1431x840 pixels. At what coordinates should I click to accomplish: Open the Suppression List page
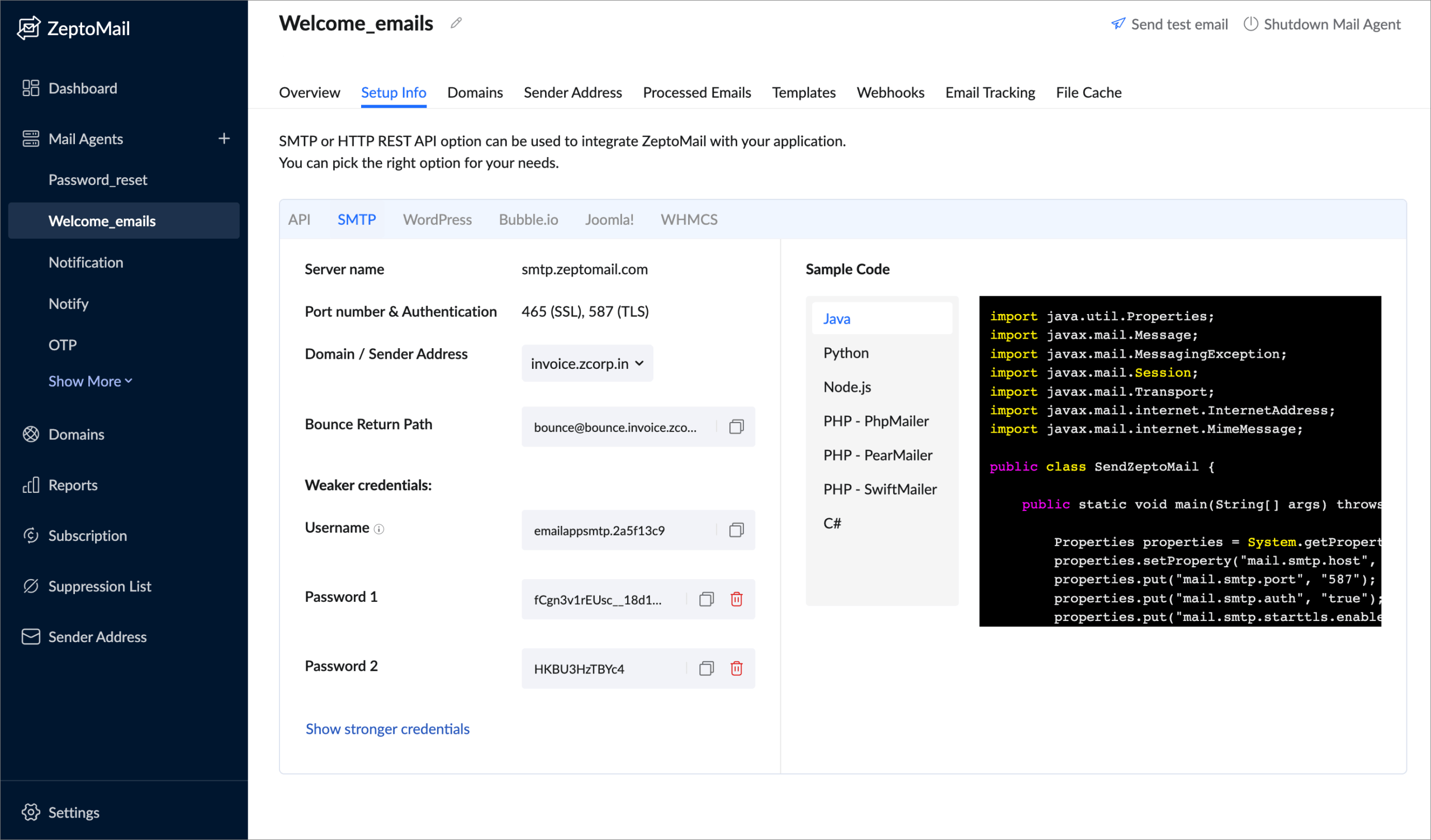click(x=99, y=586)
